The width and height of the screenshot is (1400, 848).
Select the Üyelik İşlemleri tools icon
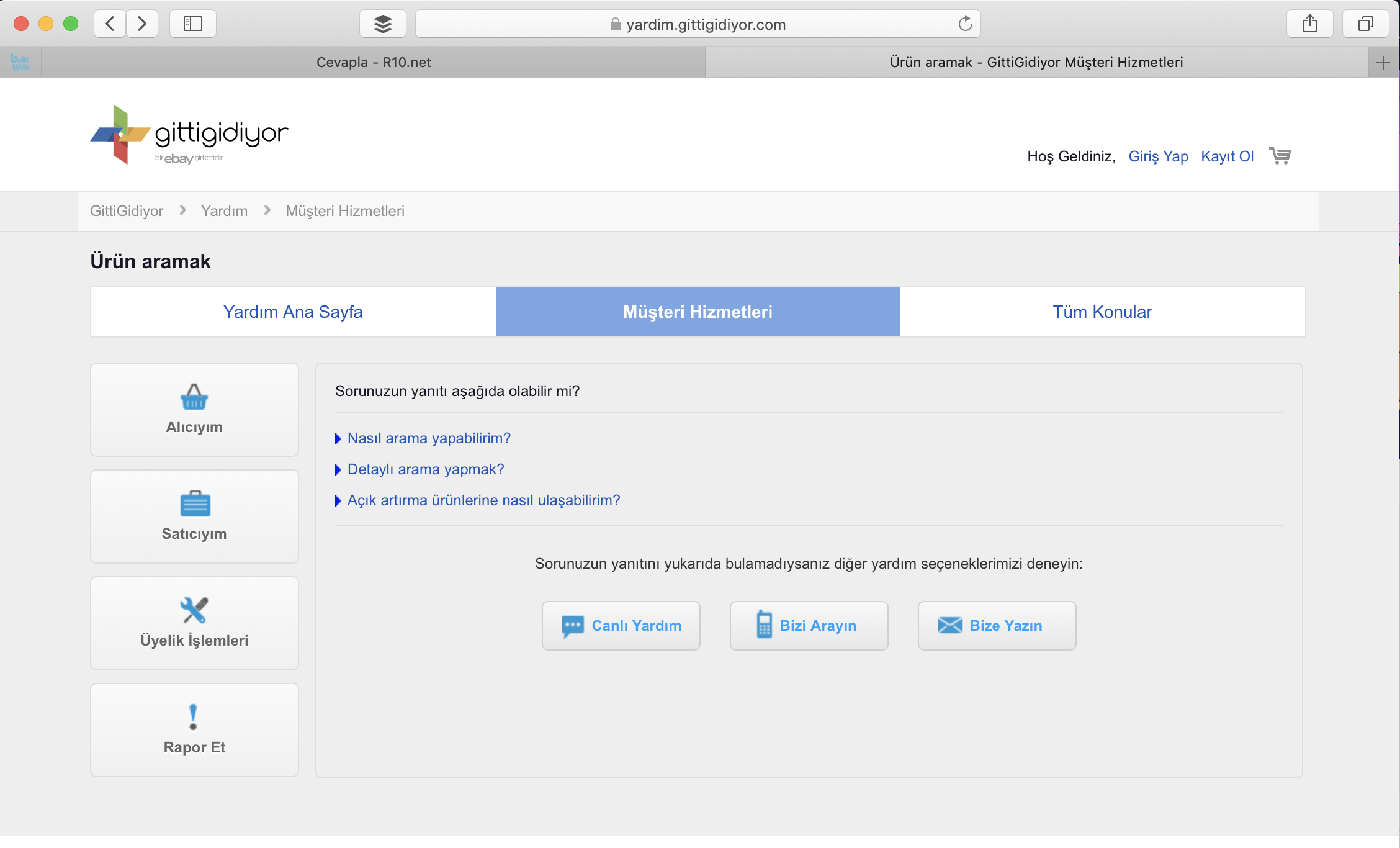coord(194,610)
